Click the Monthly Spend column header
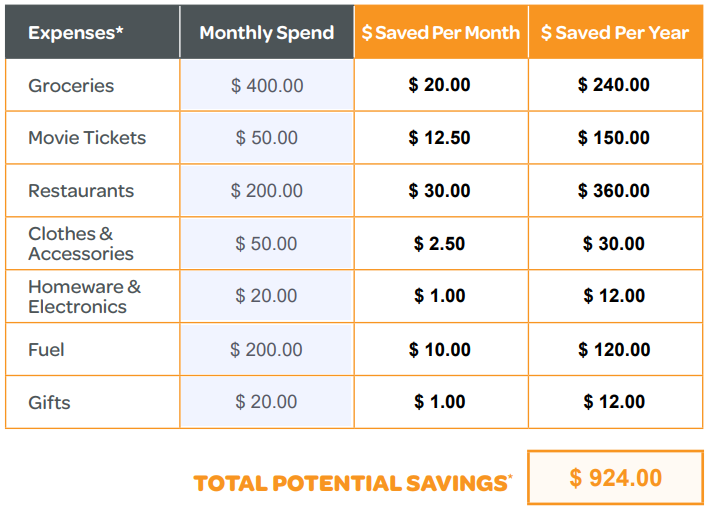Image resolution: width=709 pixels, height=511 pixels. [x=267, y=32]
